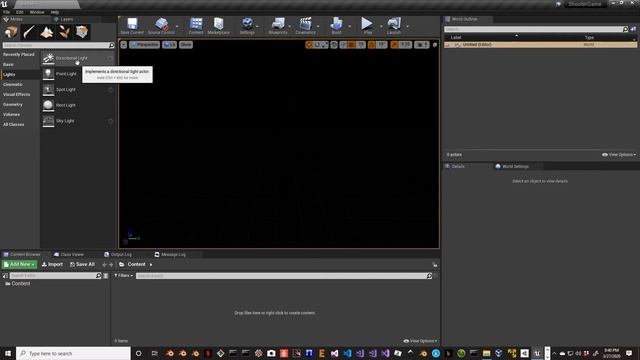Toggle viewport scale snapping

(x=394, y=44)
